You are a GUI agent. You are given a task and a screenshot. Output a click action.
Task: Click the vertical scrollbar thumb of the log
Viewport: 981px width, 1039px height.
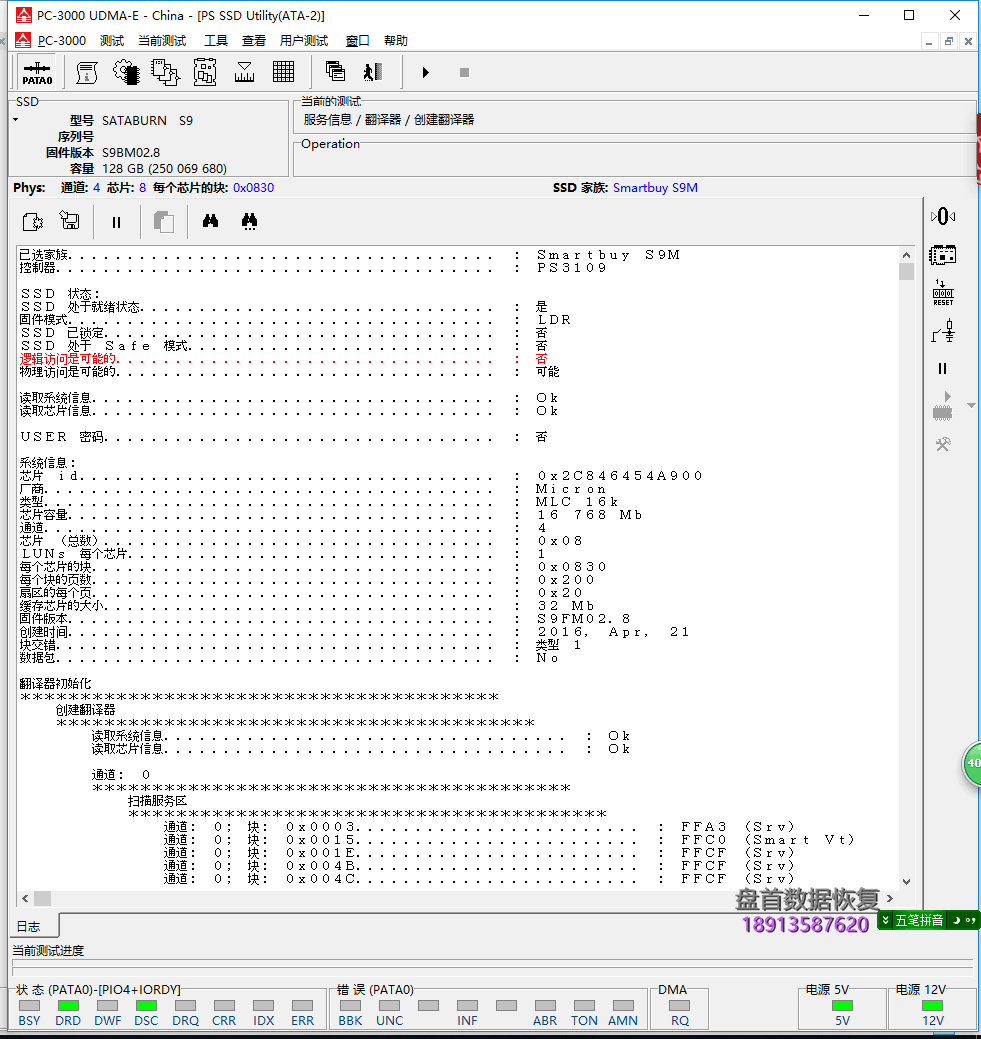[906, 272]
